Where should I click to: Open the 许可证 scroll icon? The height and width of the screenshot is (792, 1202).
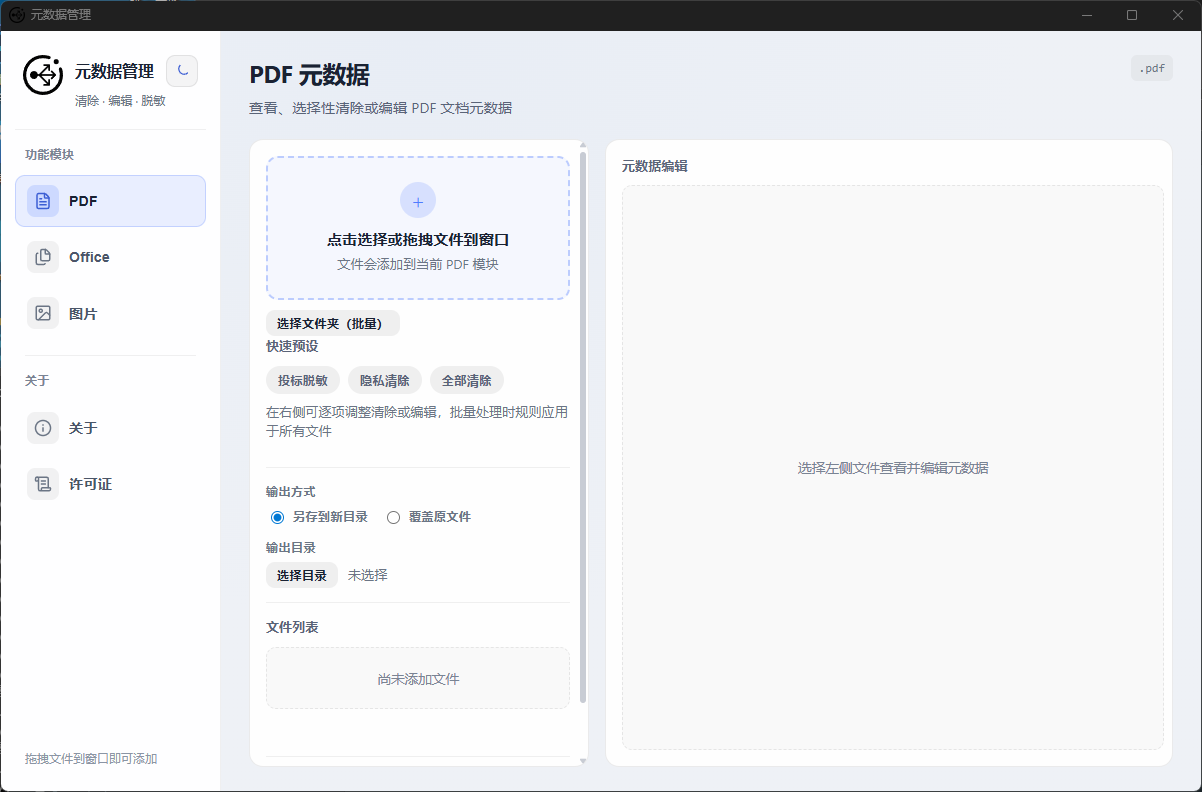point(43,484)
